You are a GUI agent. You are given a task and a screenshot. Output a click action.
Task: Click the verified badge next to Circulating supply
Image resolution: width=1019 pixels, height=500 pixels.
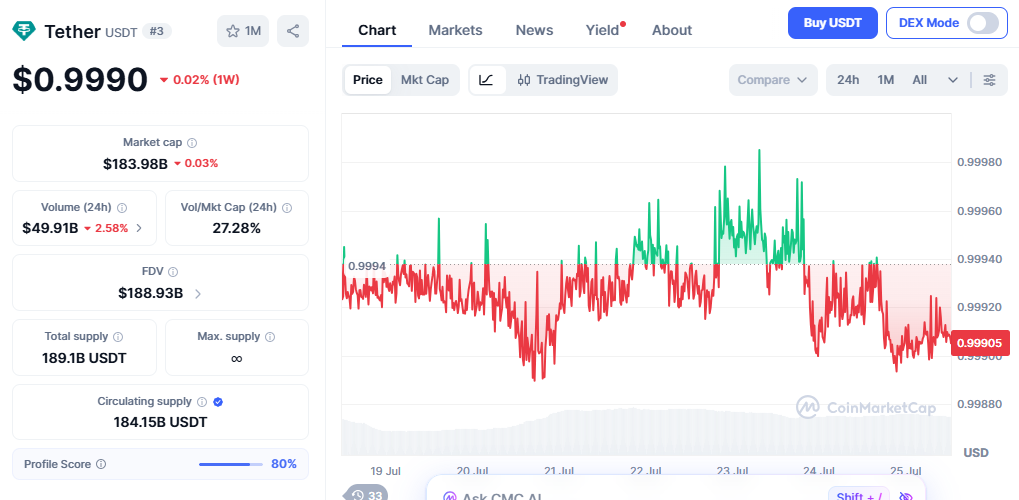(x=218, y=402)
